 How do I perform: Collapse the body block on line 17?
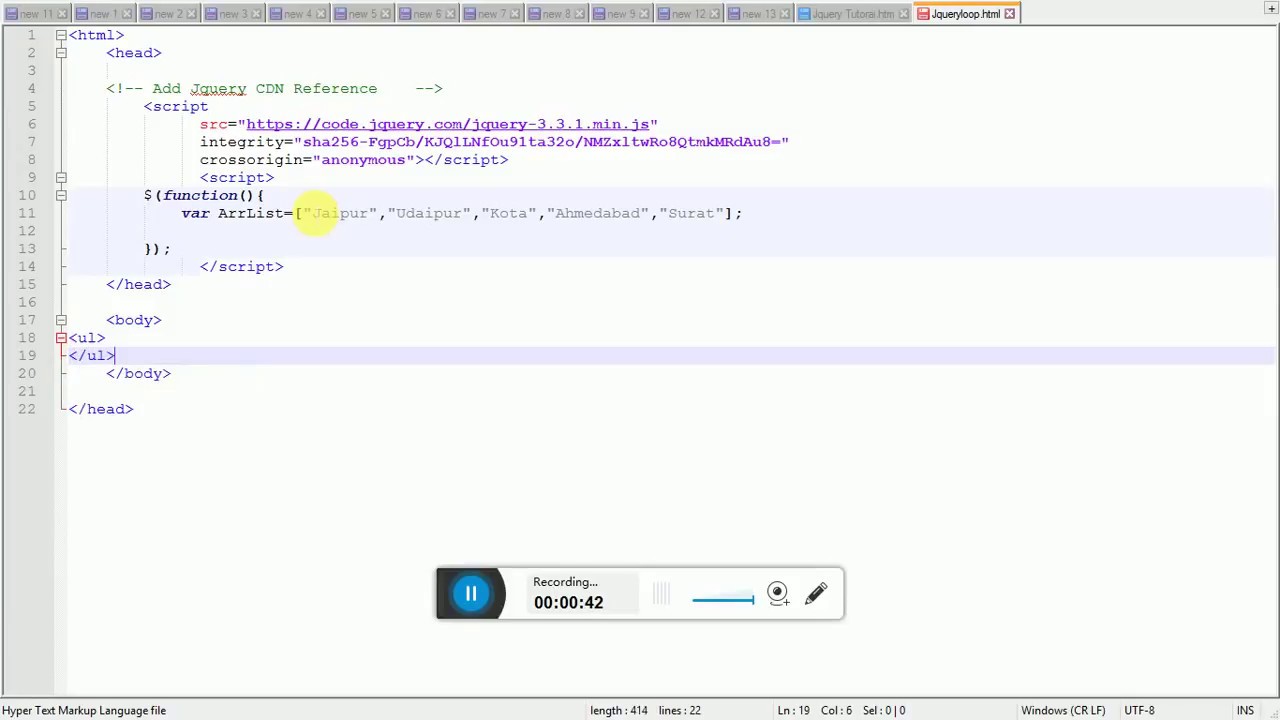[x=61, y=320]
